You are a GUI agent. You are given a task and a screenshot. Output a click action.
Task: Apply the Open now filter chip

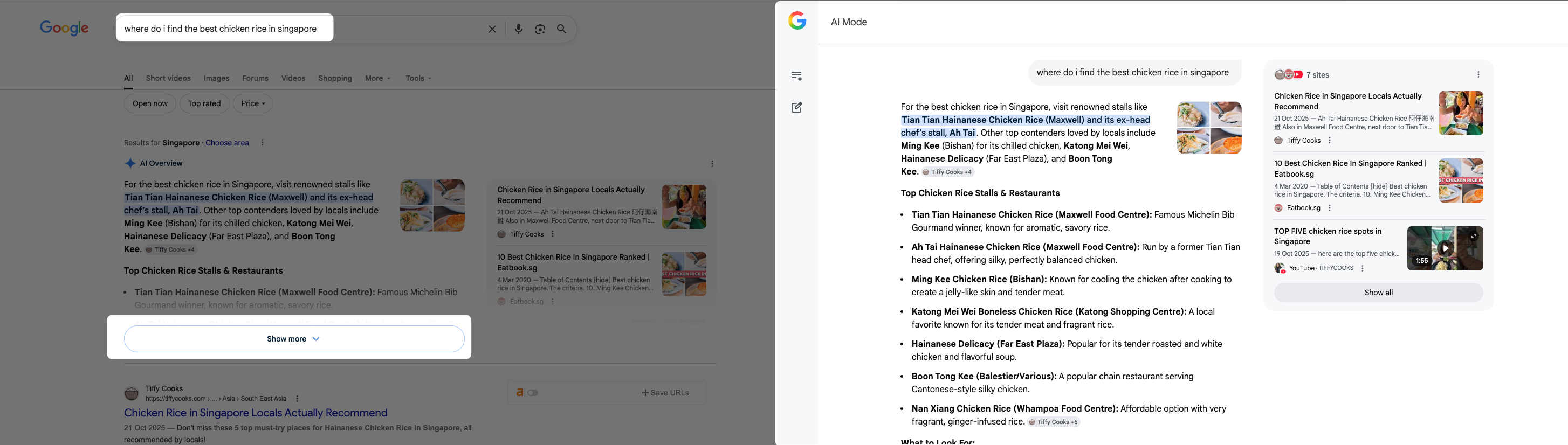click(x=150, y=103)
